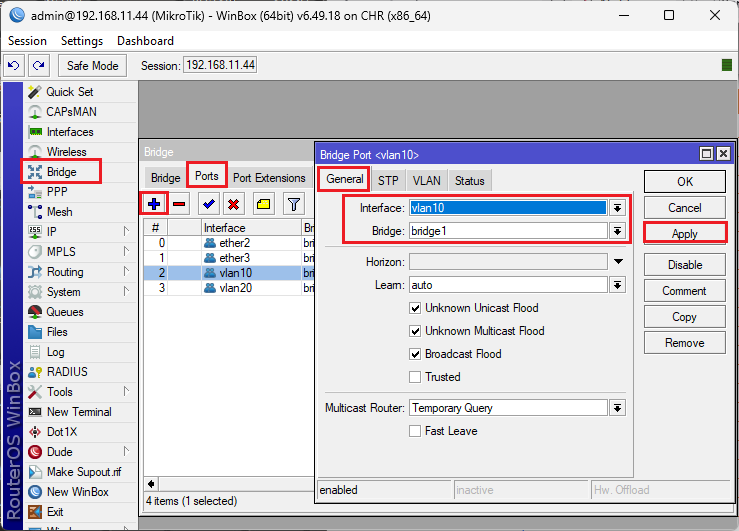Click the Undo arrow in toolbar

pyautogui.click(x=14, y=65)
